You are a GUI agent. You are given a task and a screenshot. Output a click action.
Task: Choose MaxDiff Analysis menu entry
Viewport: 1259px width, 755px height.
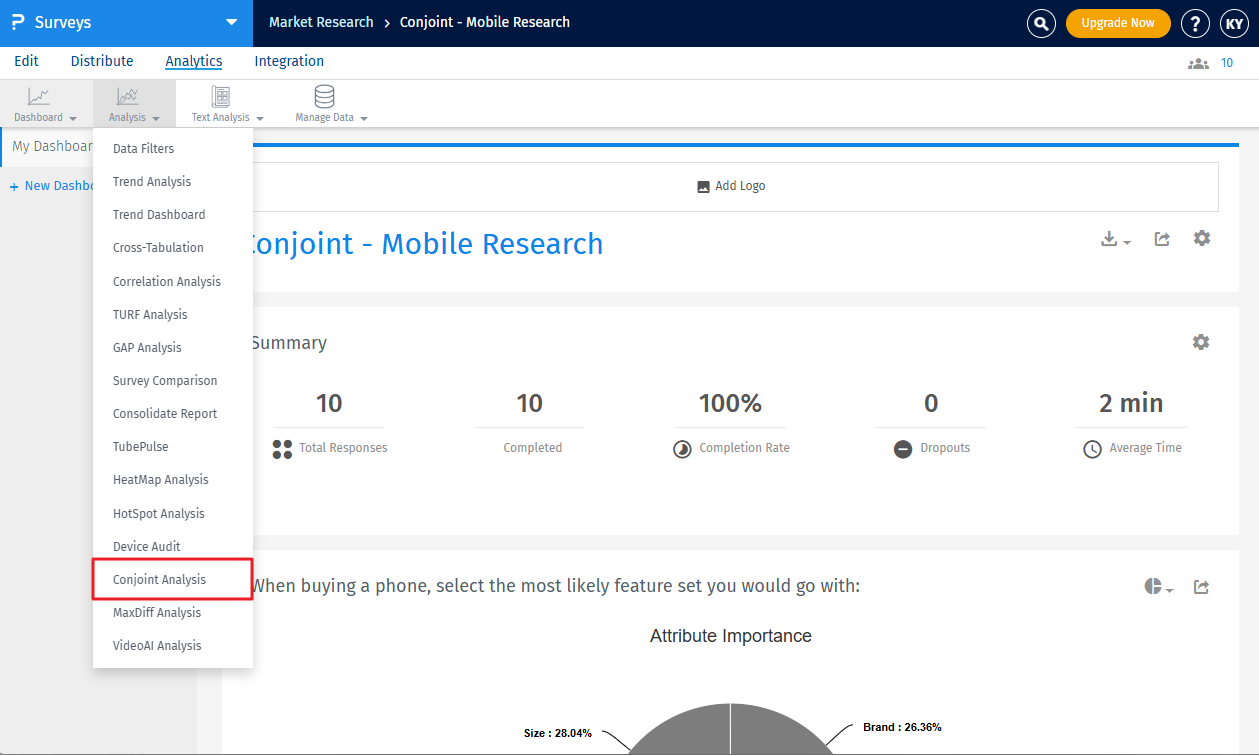pyautogui.click(x=157, y=613)
